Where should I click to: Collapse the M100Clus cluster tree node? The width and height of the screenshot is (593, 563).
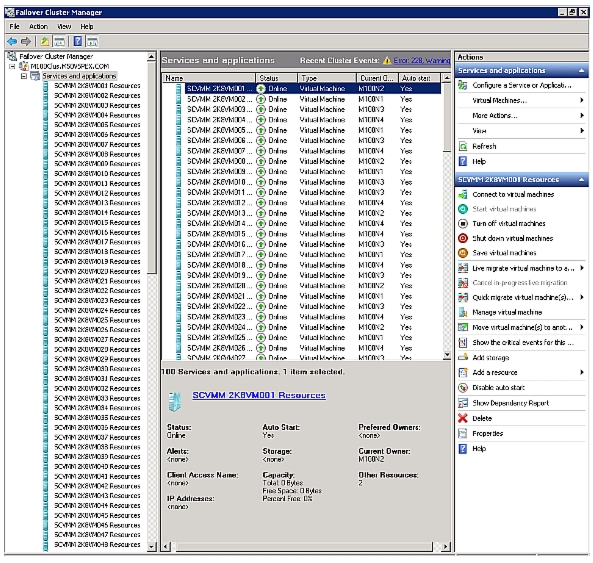pos(12,66)
